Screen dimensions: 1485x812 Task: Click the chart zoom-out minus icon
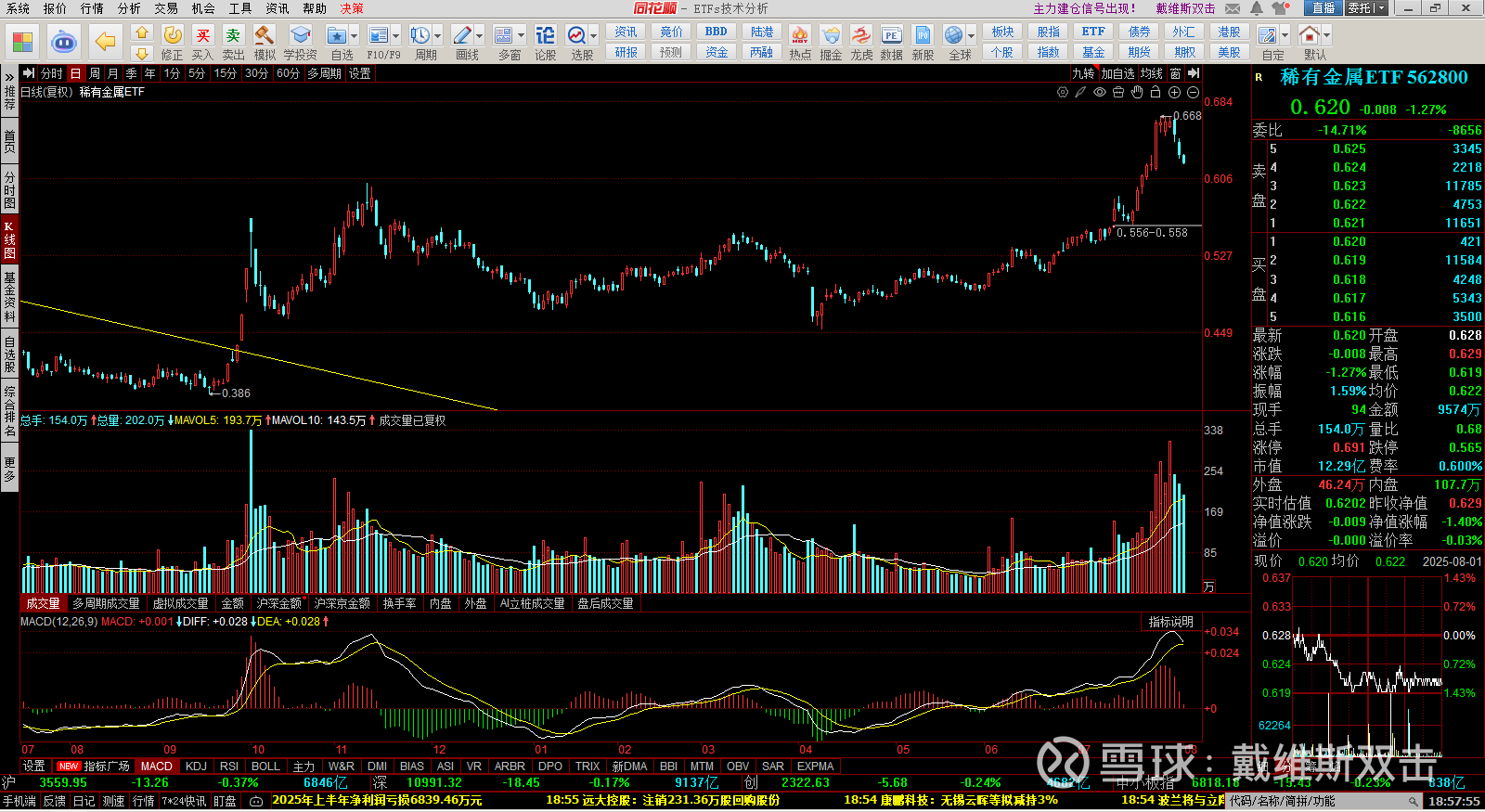[x=1193, y=92]
